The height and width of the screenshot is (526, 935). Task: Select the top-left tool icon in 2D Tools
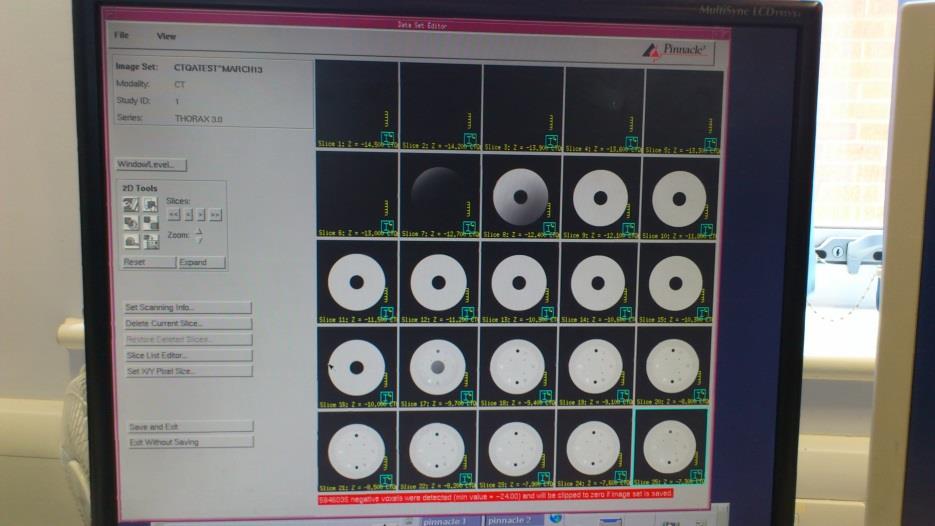coord(131,206)
